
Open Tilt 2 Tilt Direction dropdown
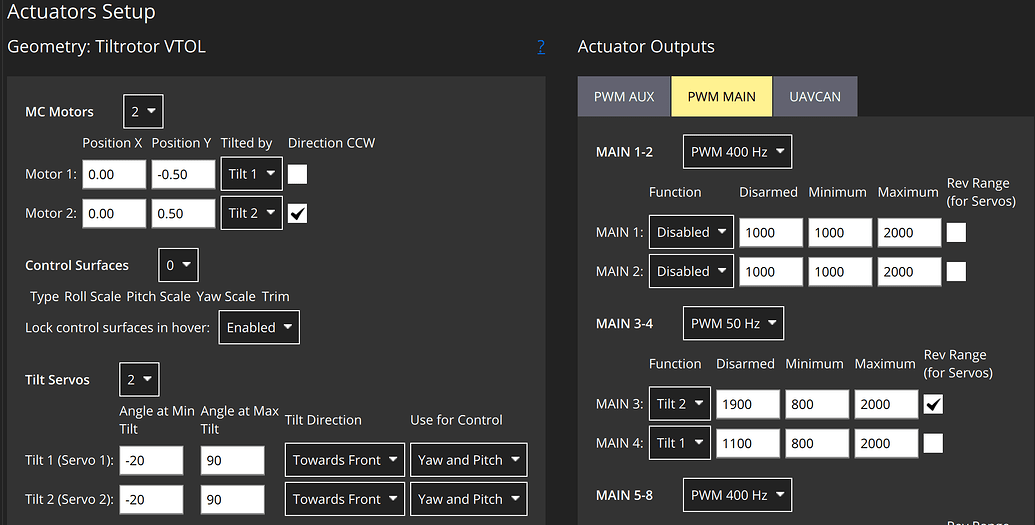345,499
